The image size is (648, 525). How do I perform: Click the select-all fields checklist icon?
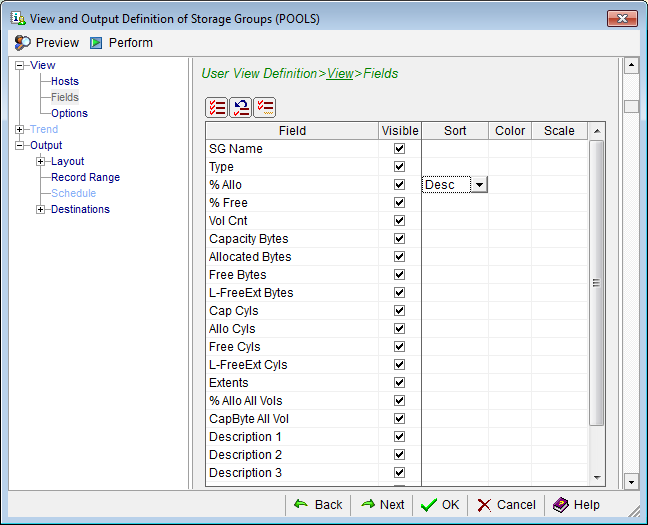coord(216,108)
